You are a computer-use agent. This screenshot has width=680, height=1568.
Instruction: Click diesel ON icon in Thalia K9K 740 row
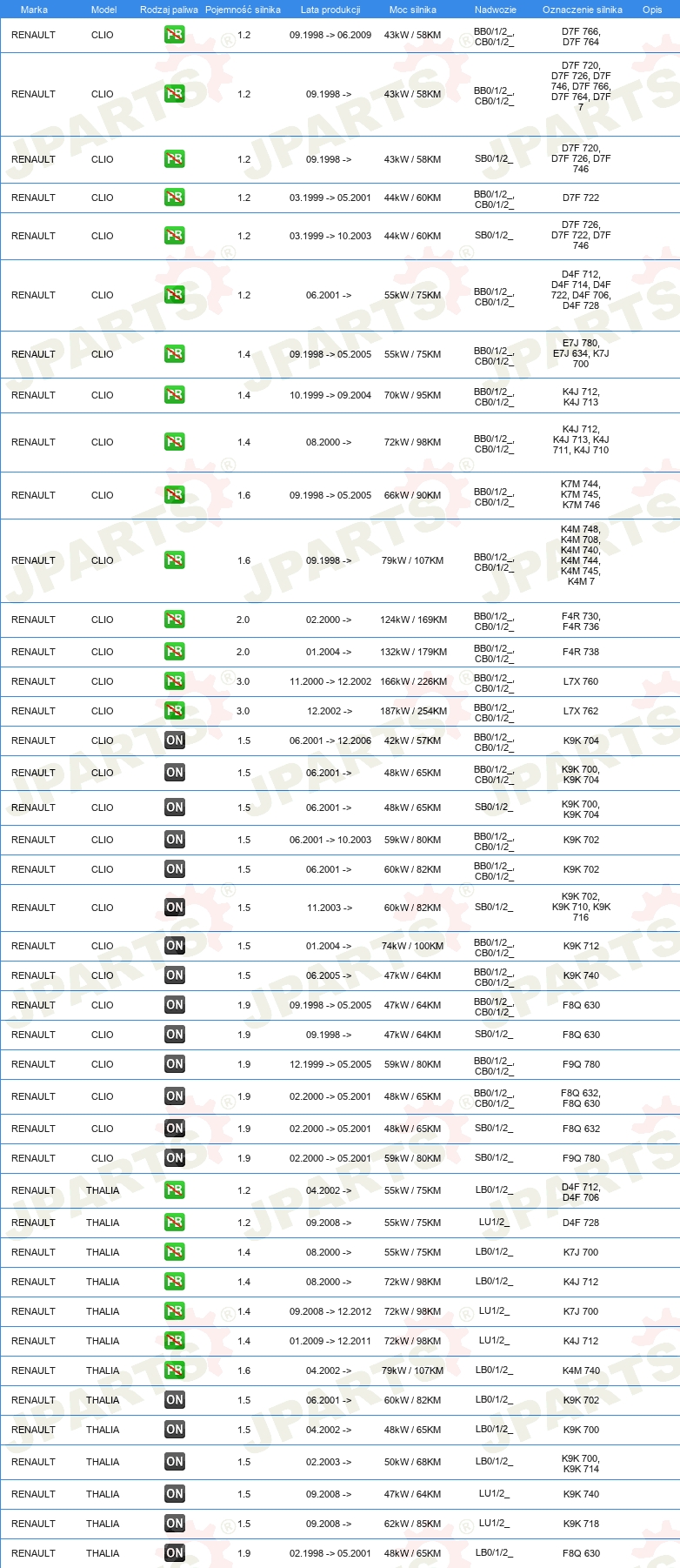175,1494
